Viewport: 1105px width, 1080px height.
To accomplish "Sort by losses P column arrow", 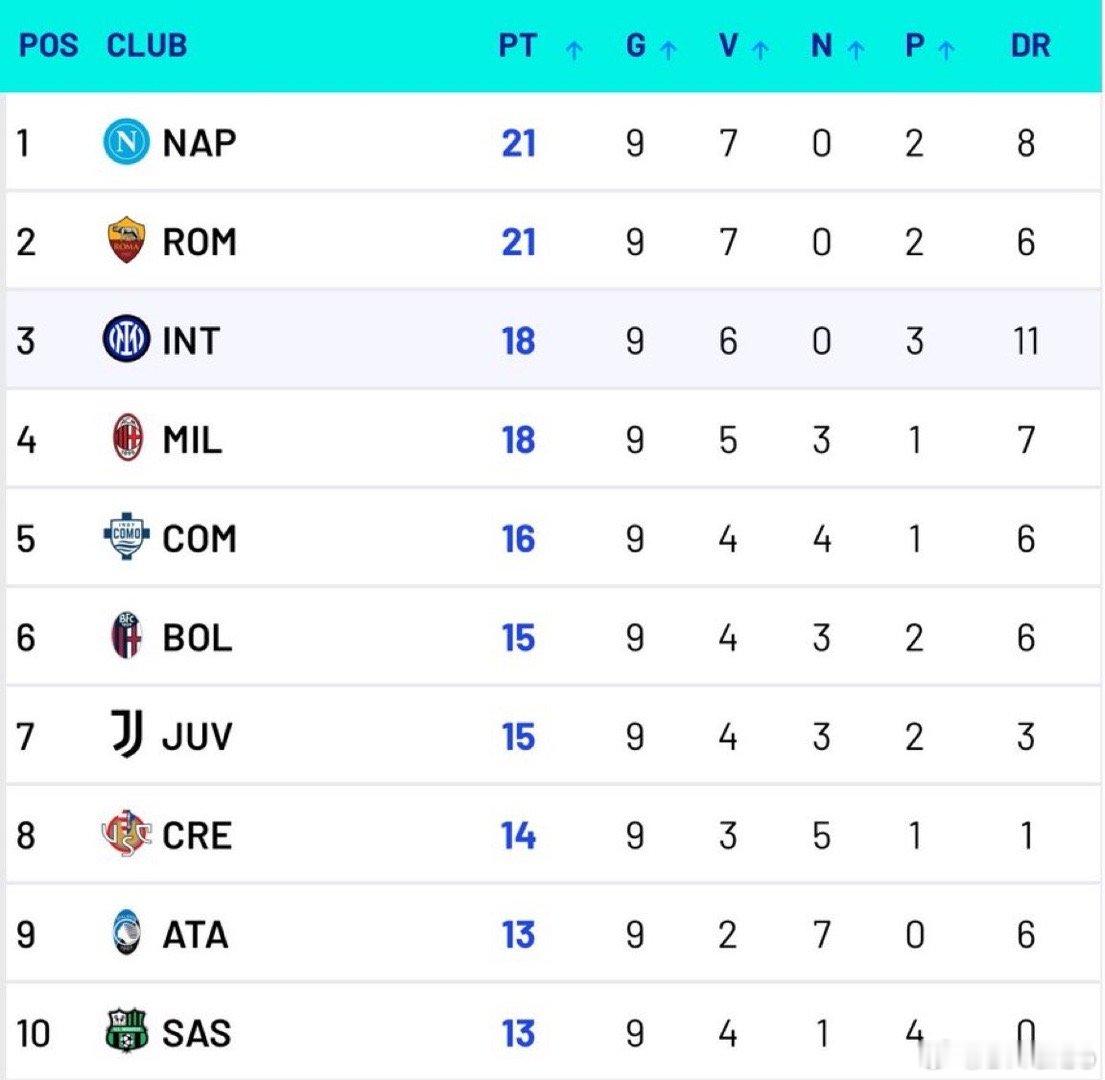I will click(946, 50).
